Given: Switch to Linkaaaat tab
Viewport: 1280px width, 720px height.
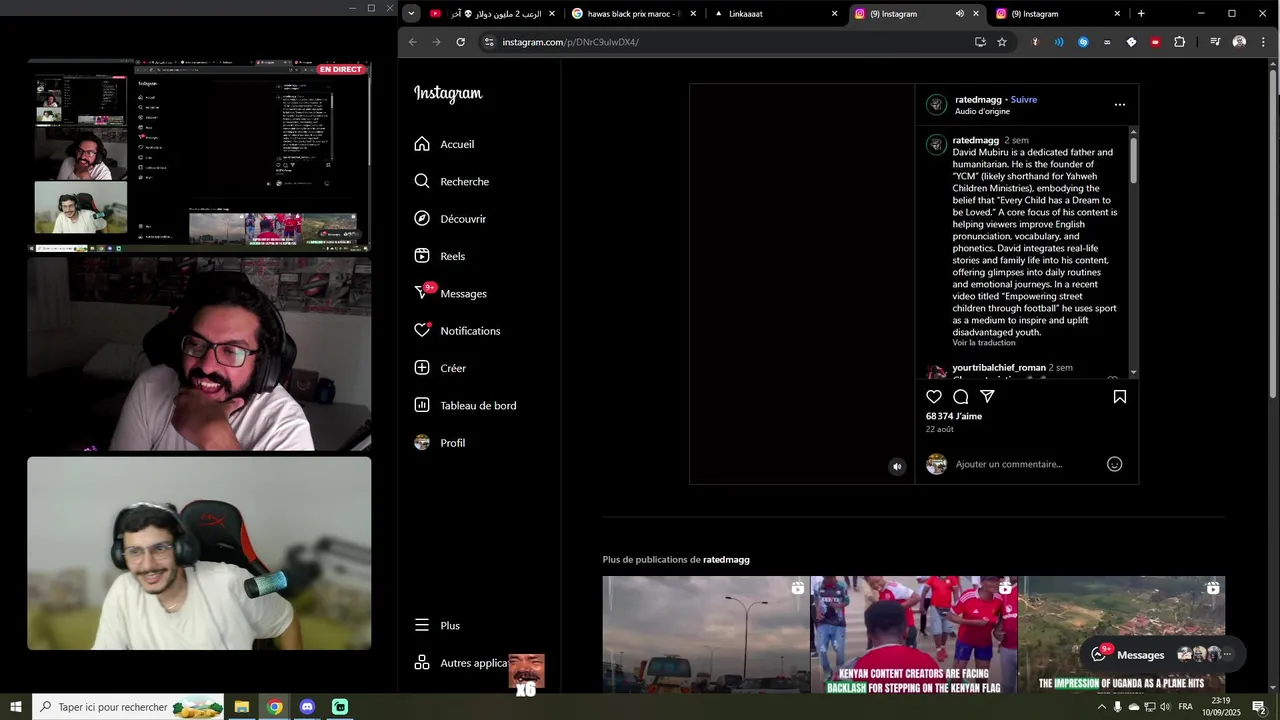Looking at the screenshot, I should tap(775, 14).
